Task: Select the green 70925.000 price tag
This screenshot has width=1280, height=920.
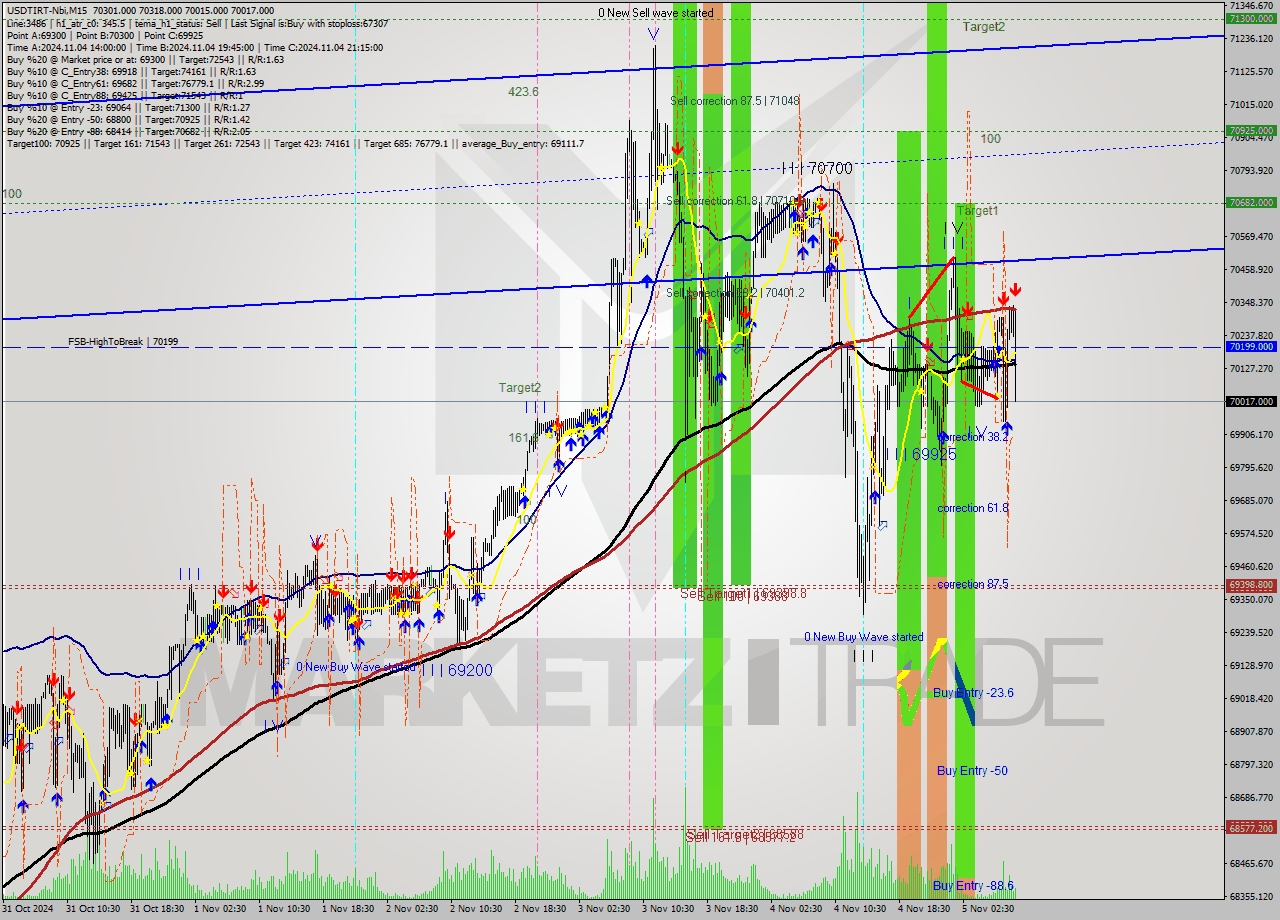Action: (1251, 130)
